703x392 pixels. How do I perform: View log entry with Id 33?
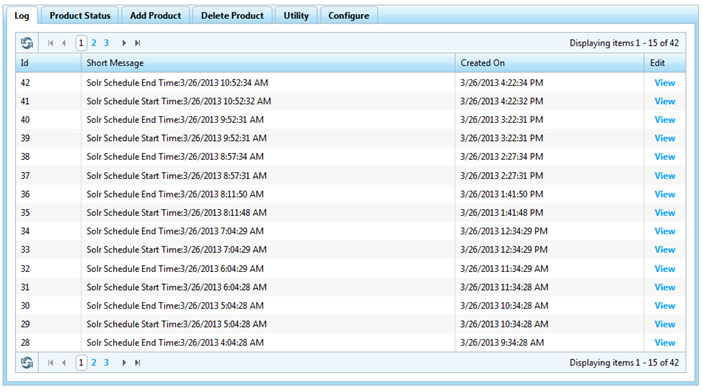point(665,249)
